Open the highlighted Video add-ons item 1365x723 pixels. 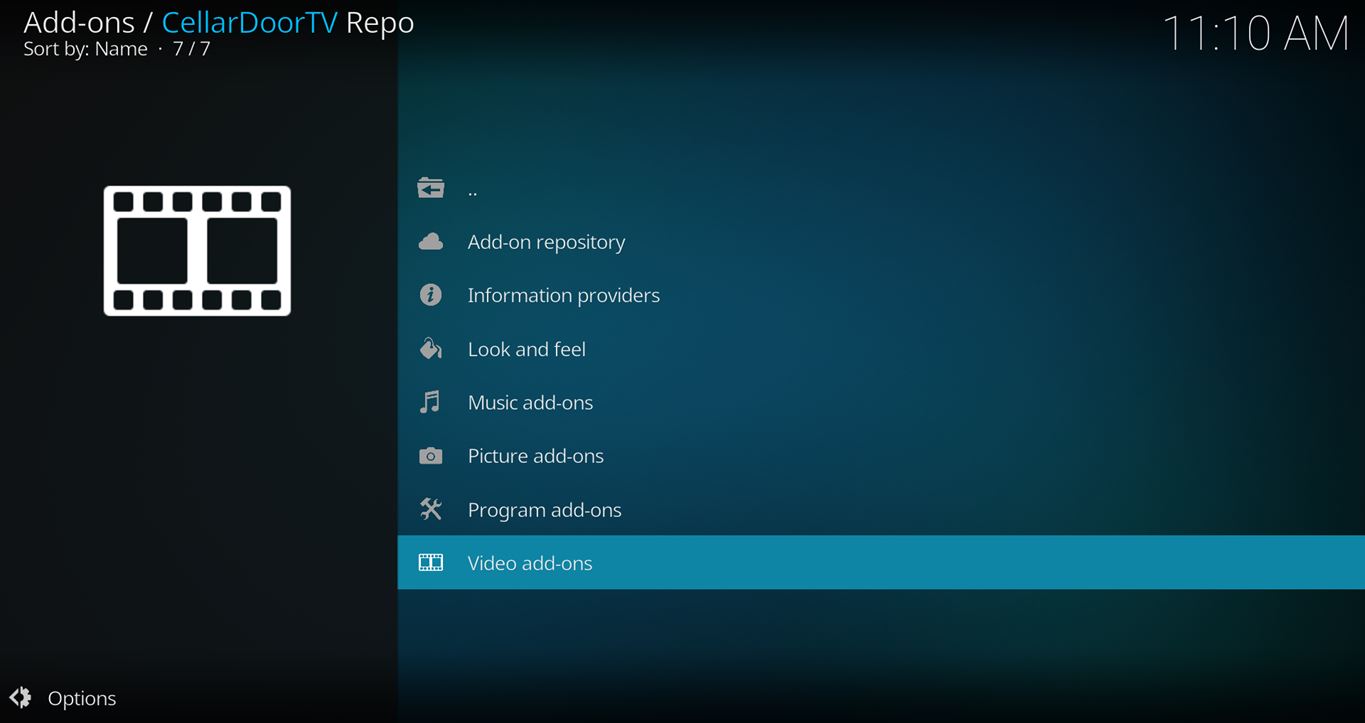tap(530, 563)
